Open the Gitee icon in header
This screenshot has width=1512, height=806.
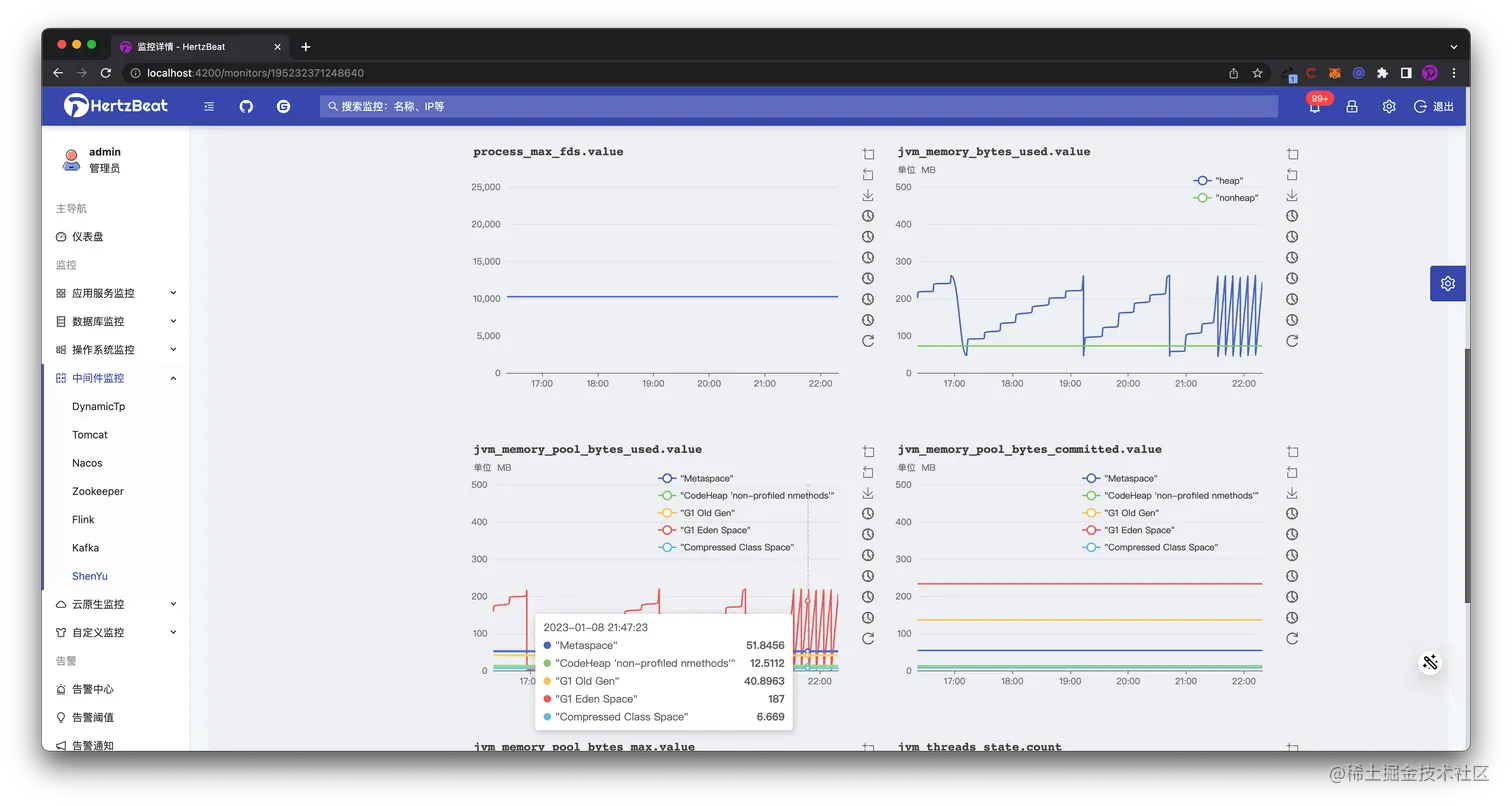click(x=283, y=106)
